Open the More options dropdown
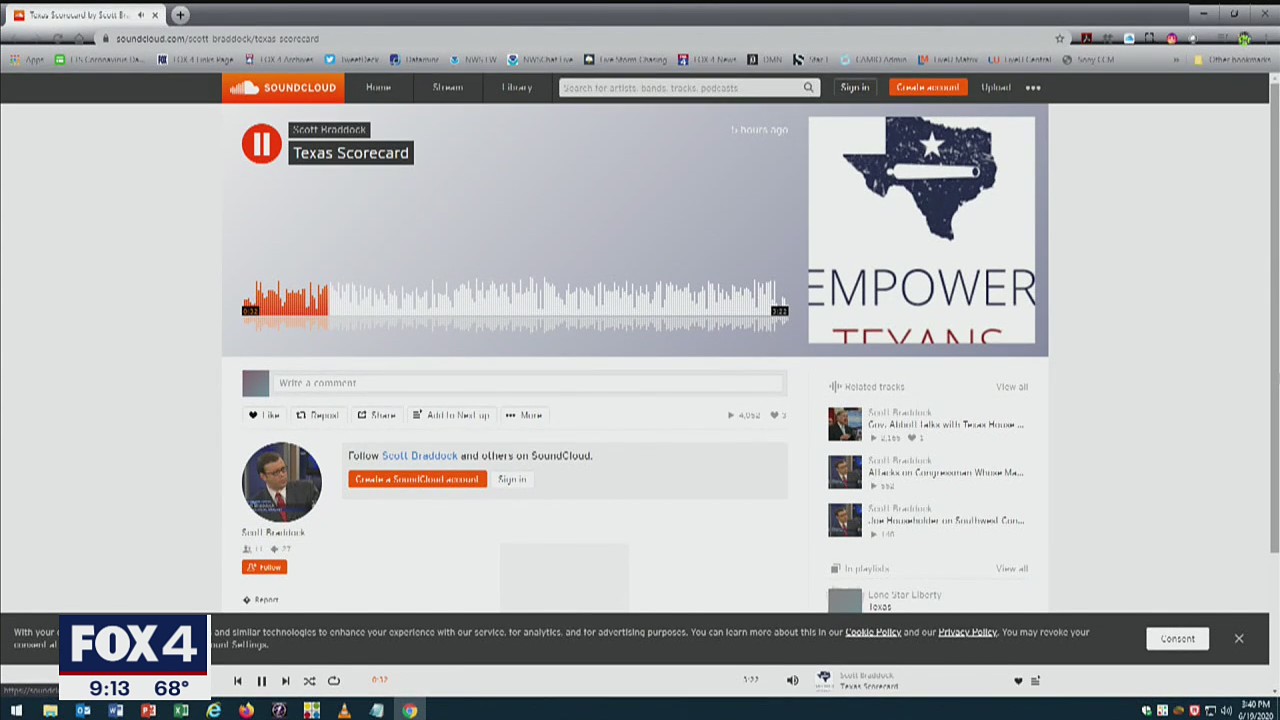Screen dimensions: 1280x720 tap(524, 415)
